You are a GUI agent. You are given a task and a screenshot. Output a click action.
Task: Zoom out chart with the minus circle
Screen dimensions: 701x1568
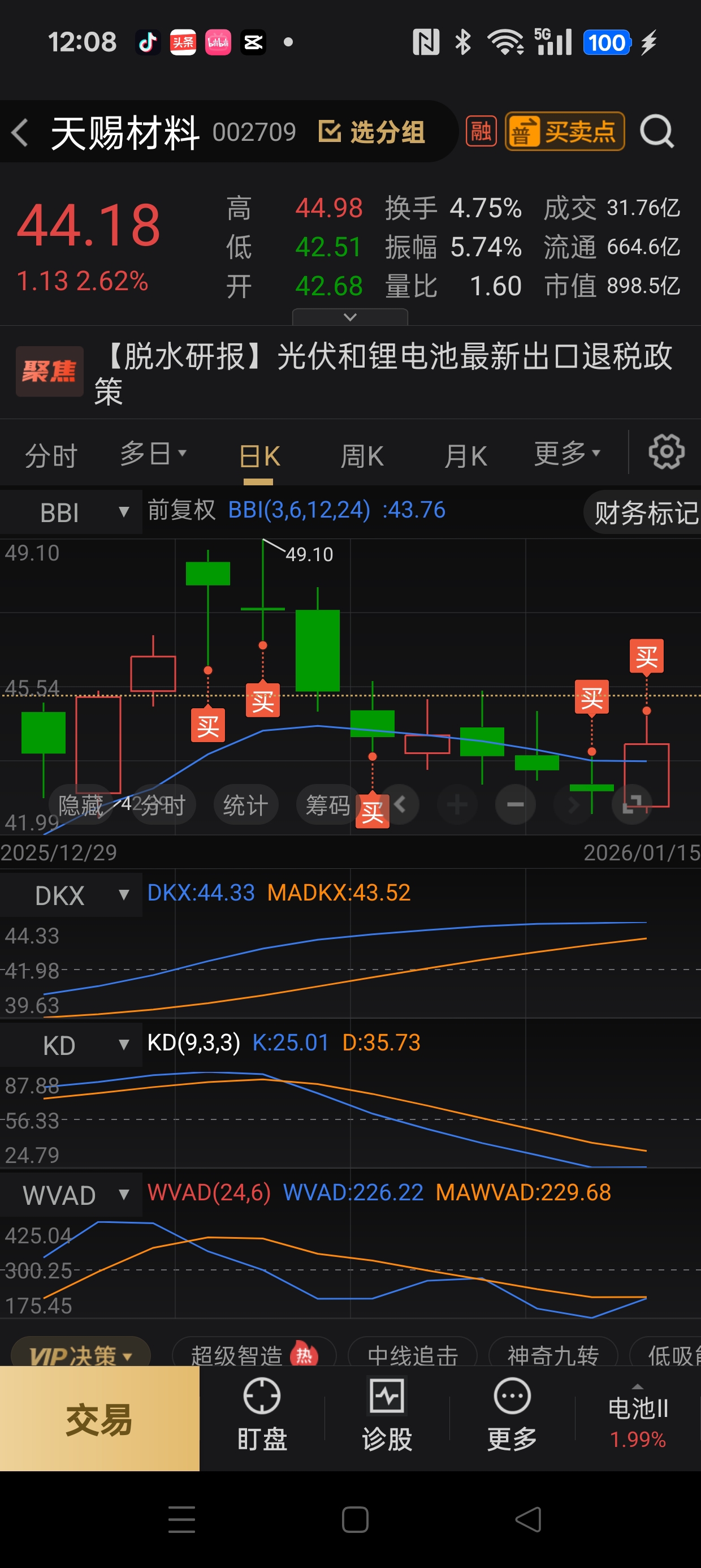[516, 805]
